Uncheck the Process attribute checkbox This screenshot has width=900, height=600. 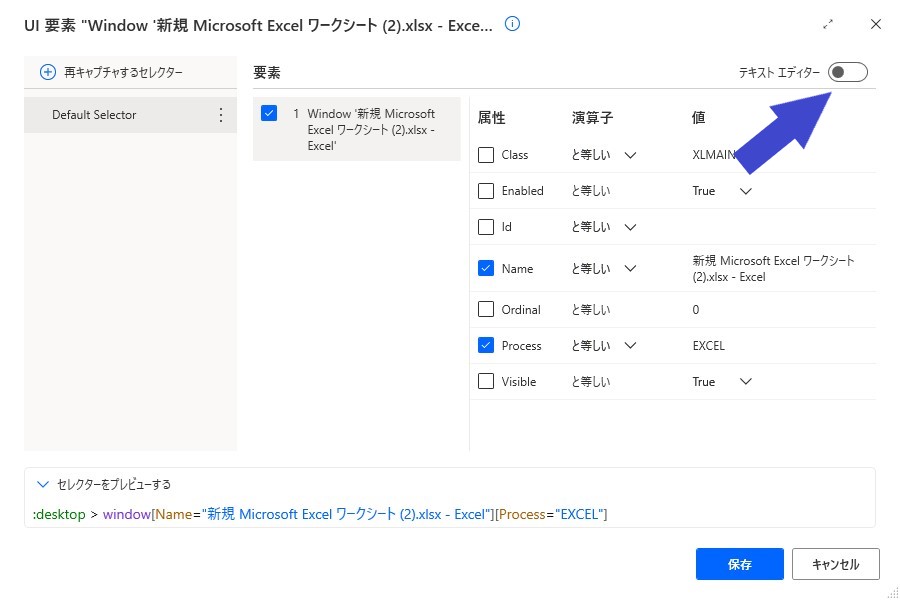[486, 345]
